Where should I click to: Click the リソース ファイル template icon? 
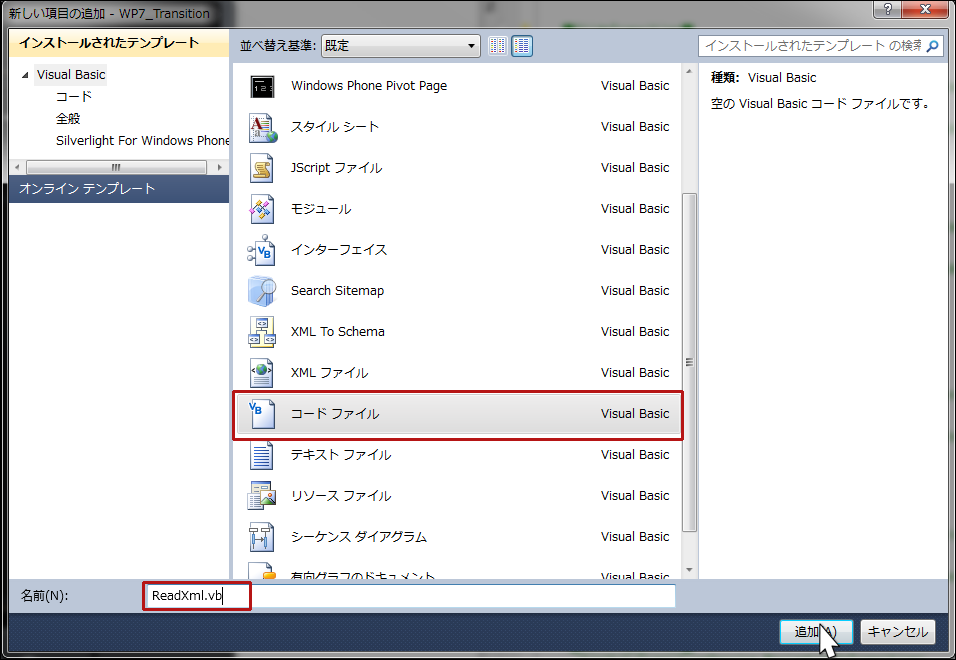click(262, 495)
